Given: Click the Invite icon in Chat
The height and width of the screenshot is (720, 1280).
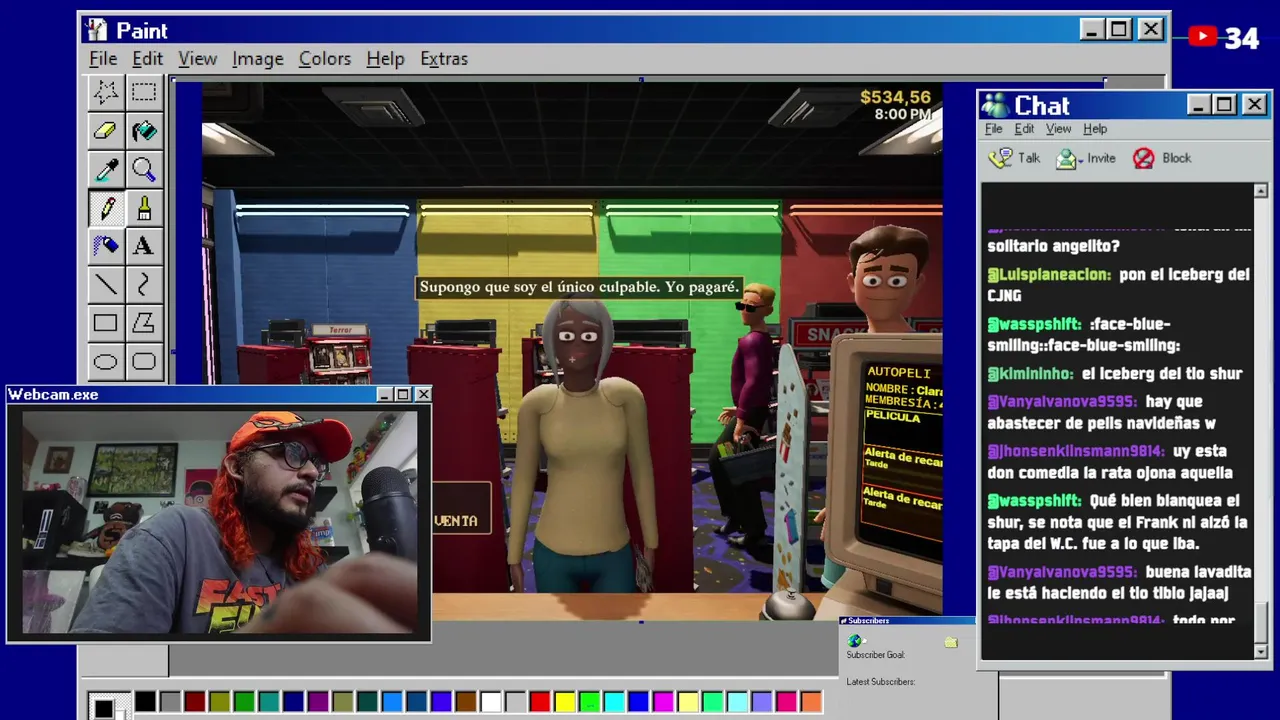Looking at the screenshot, I should [x=1068, y=158].
